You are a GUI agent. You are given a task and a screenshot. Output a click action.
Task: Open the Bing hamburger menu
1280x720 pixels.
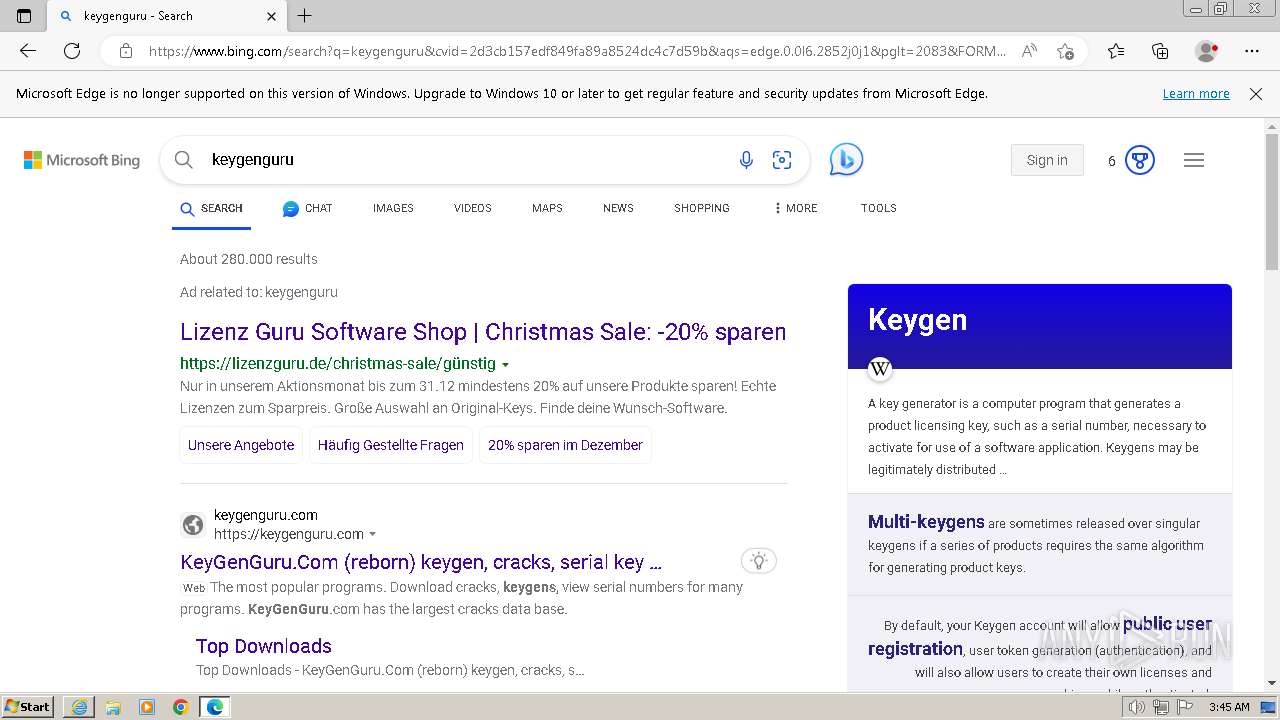(1194, 160)
